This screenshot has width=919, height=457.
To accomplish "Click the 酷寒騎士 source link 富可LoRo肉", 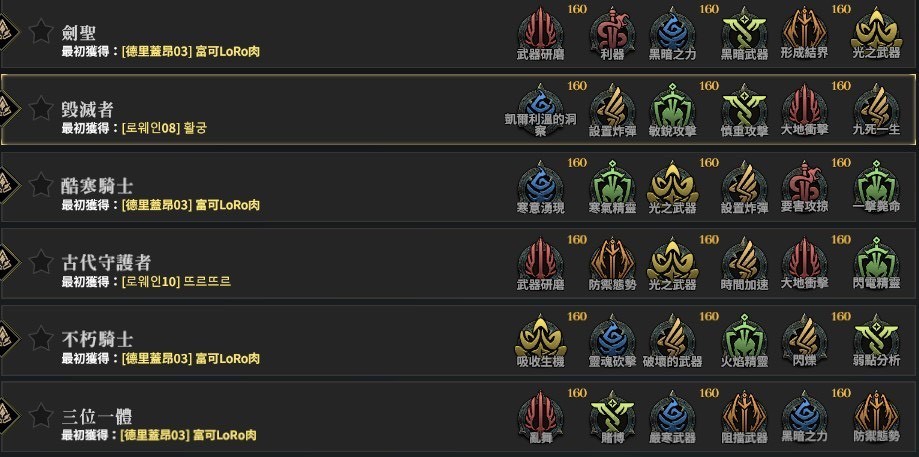I will pos(227,205).
